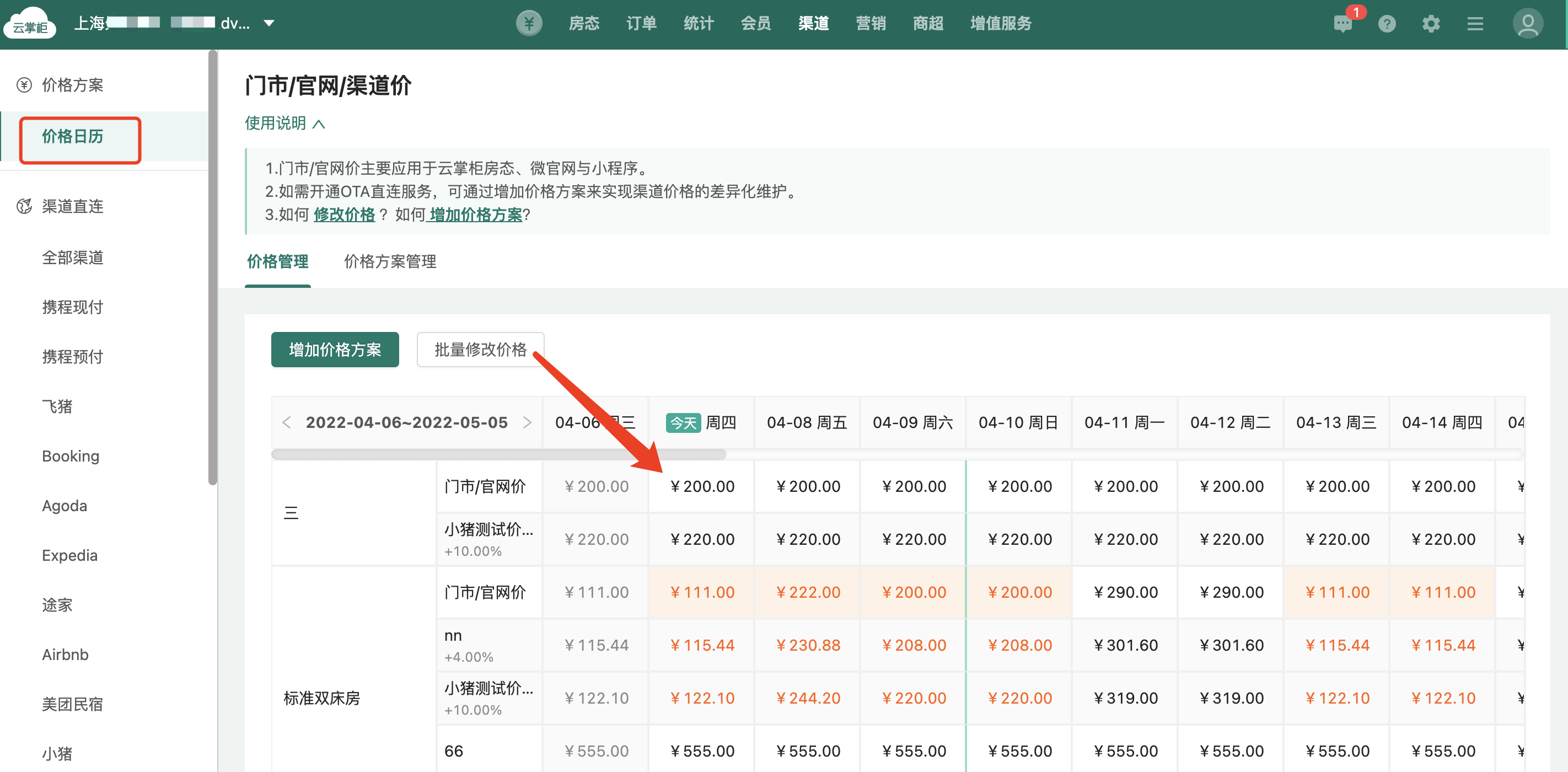Click the 云掌柜 cloud logo
This screenshot has width=1568, height=772.
pos(30,23)
